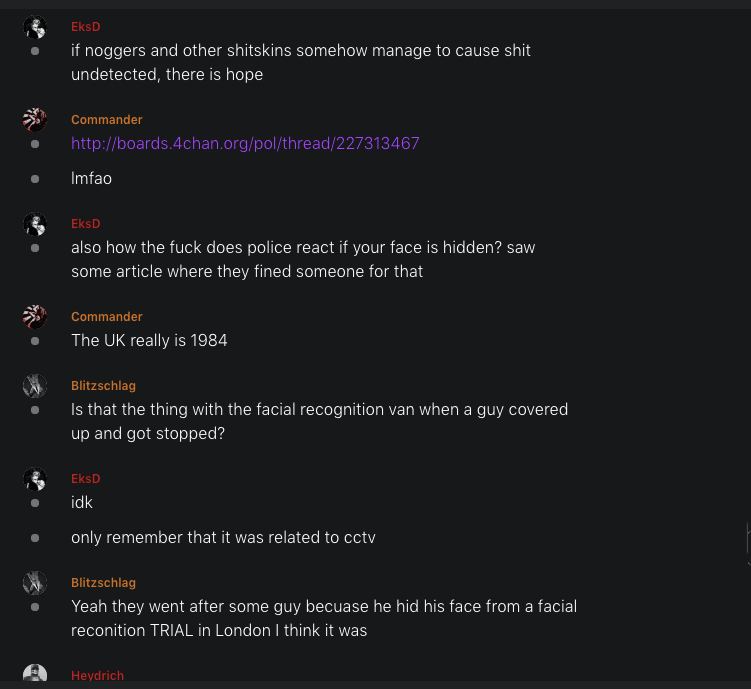This screenshot has width=751, height=689.
Task: Open Blitzschlag's avatar beside the facial recognition van question
Action: tap(35, 387)
